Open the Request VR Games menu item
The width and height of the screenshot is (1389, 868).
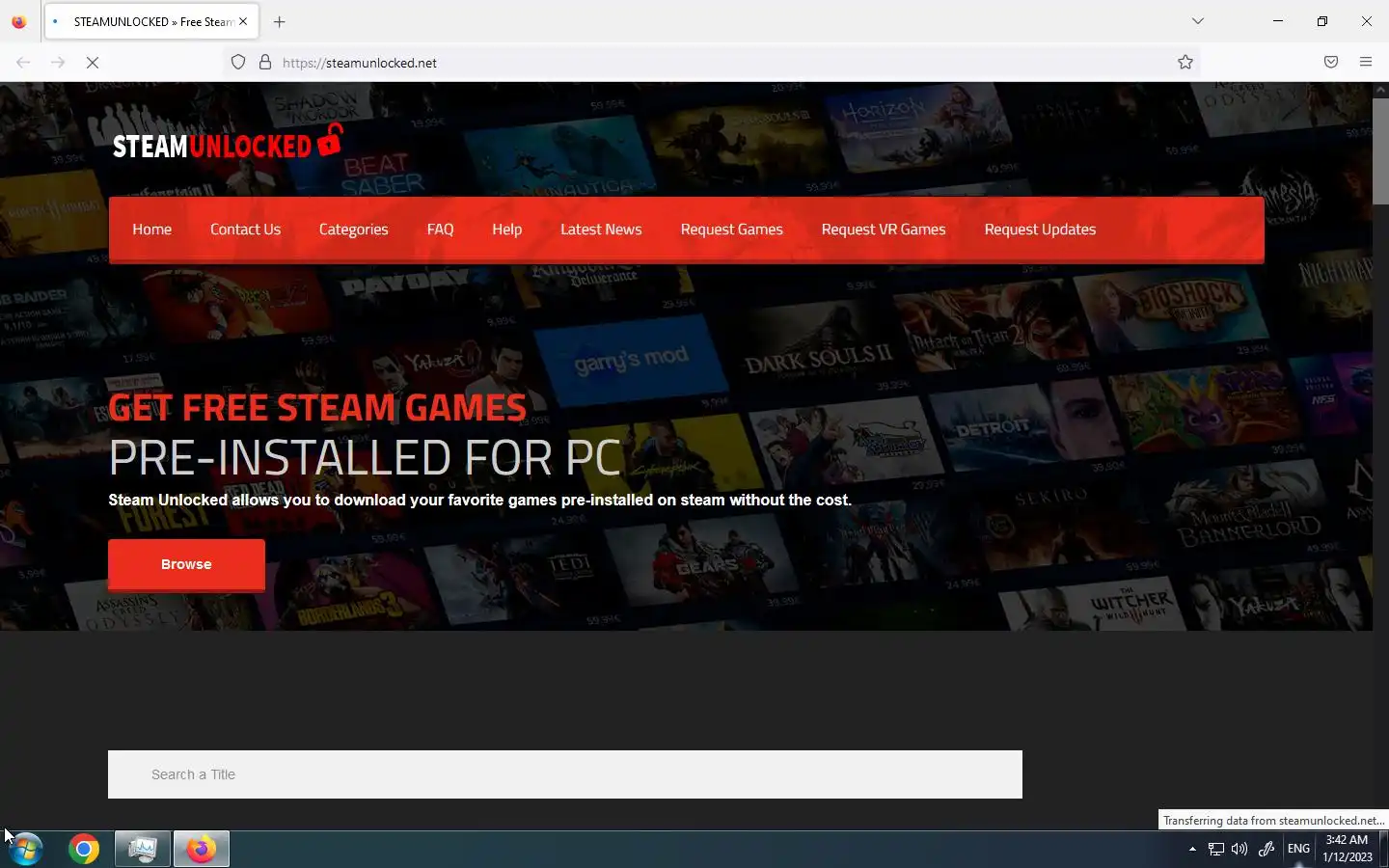[884, 230]
